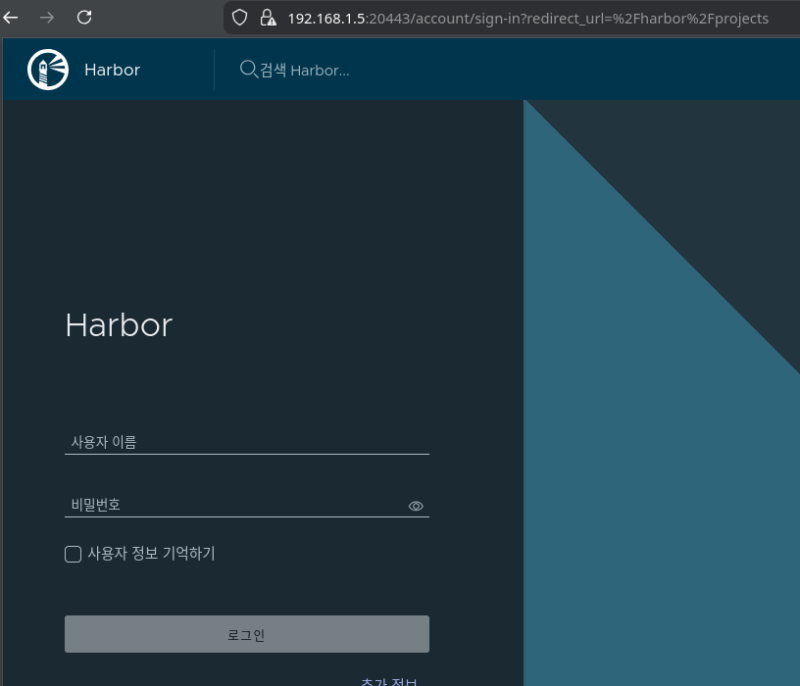This screenshot has height=686, width=800.
Task: Reload the page with refresh icon
Action: tap(84, 18)
